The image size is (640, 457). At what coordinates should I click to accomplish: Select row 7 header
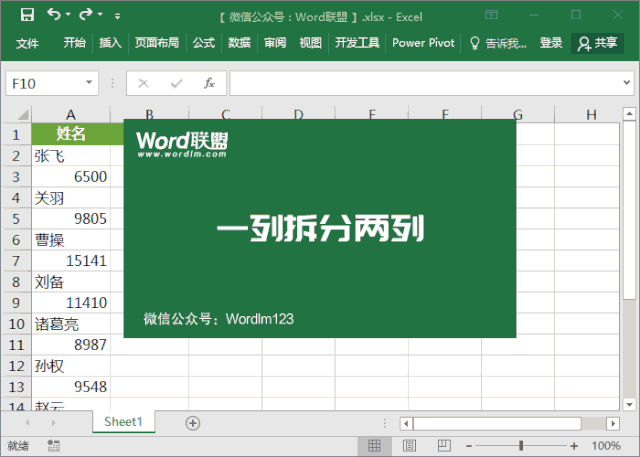16,260
